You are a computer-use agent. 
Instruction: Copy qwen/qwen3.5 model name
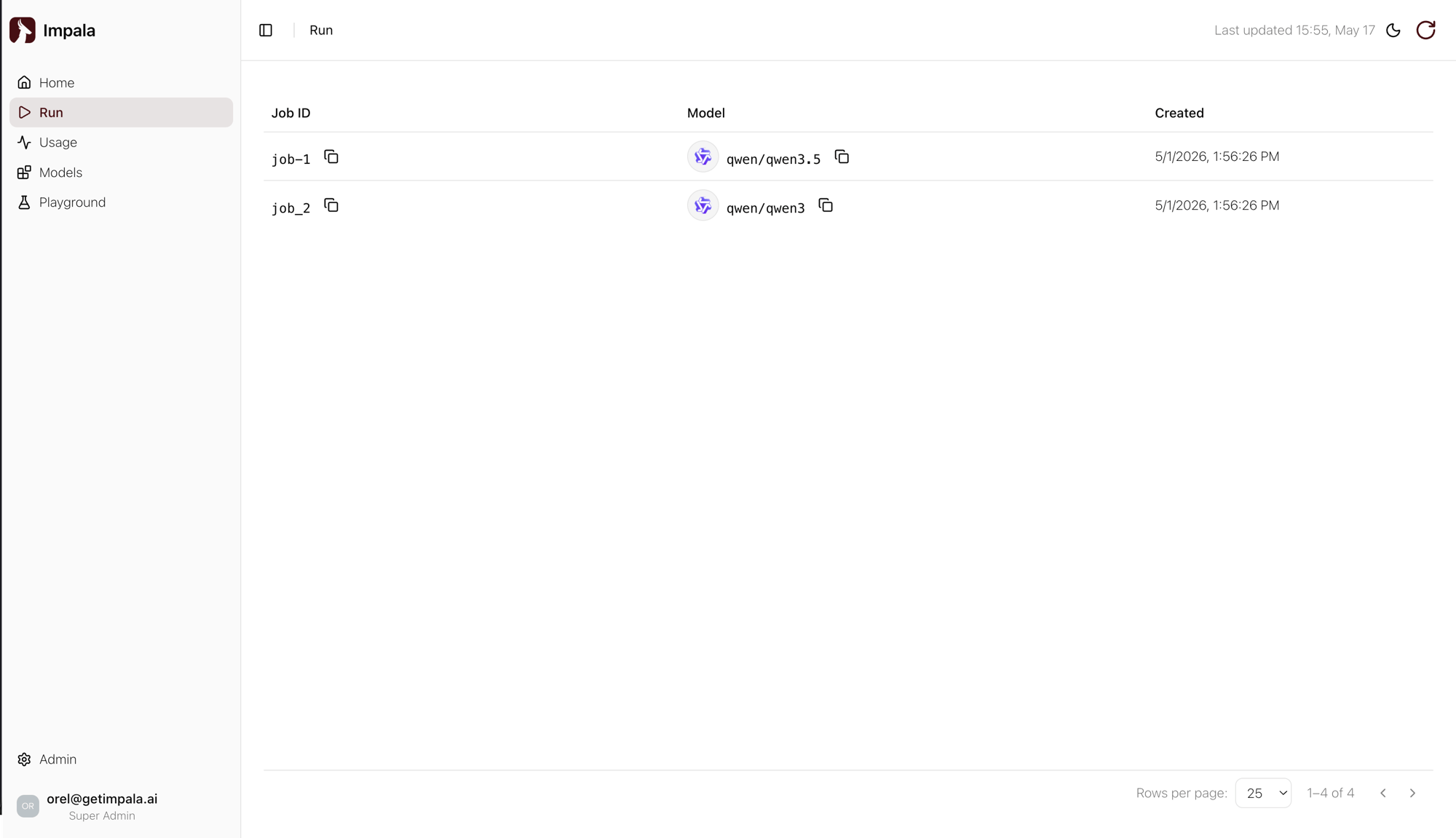click(x=842, y=157)
